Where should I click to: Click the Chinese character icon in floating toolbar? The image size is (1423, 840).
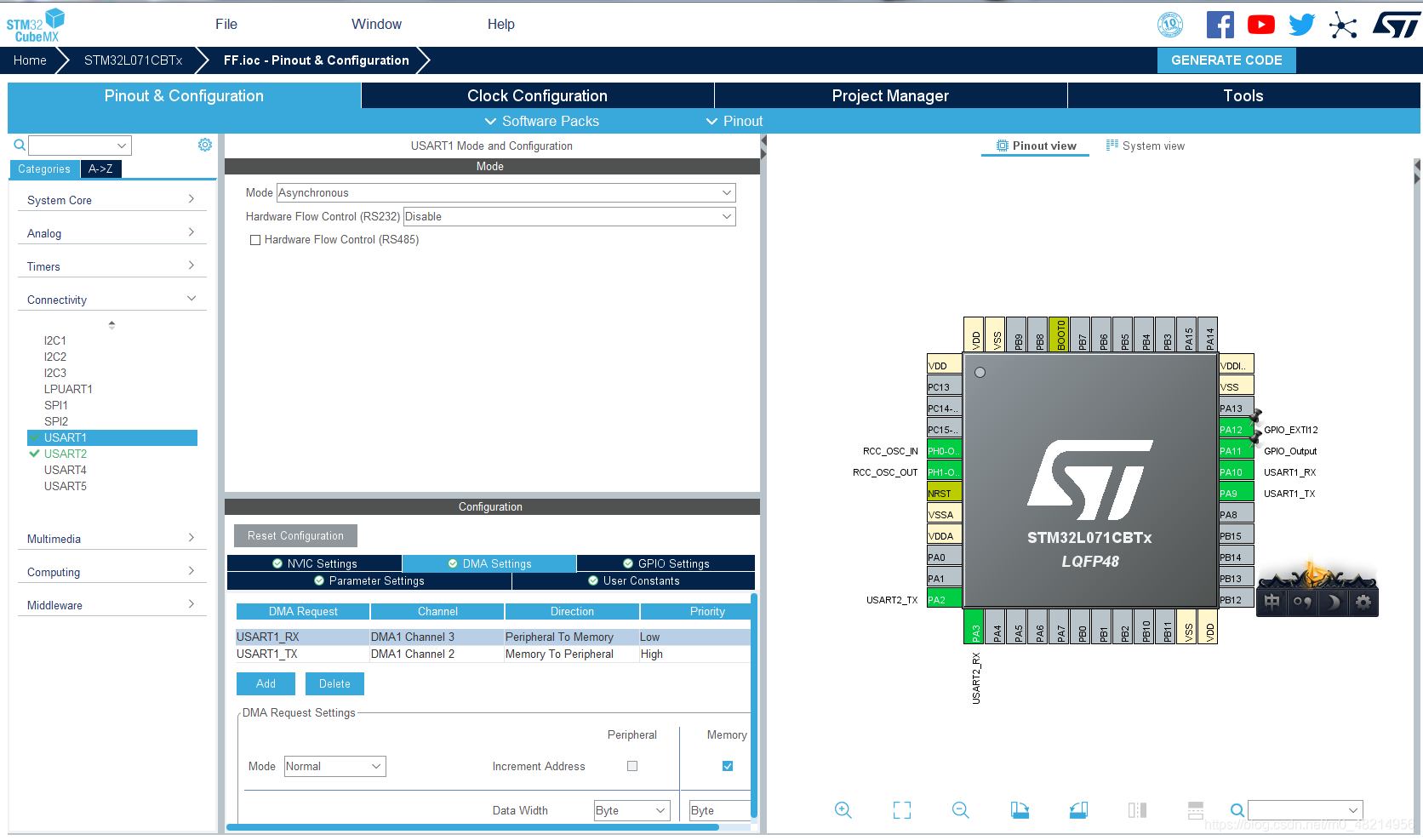click(1272, 603)
